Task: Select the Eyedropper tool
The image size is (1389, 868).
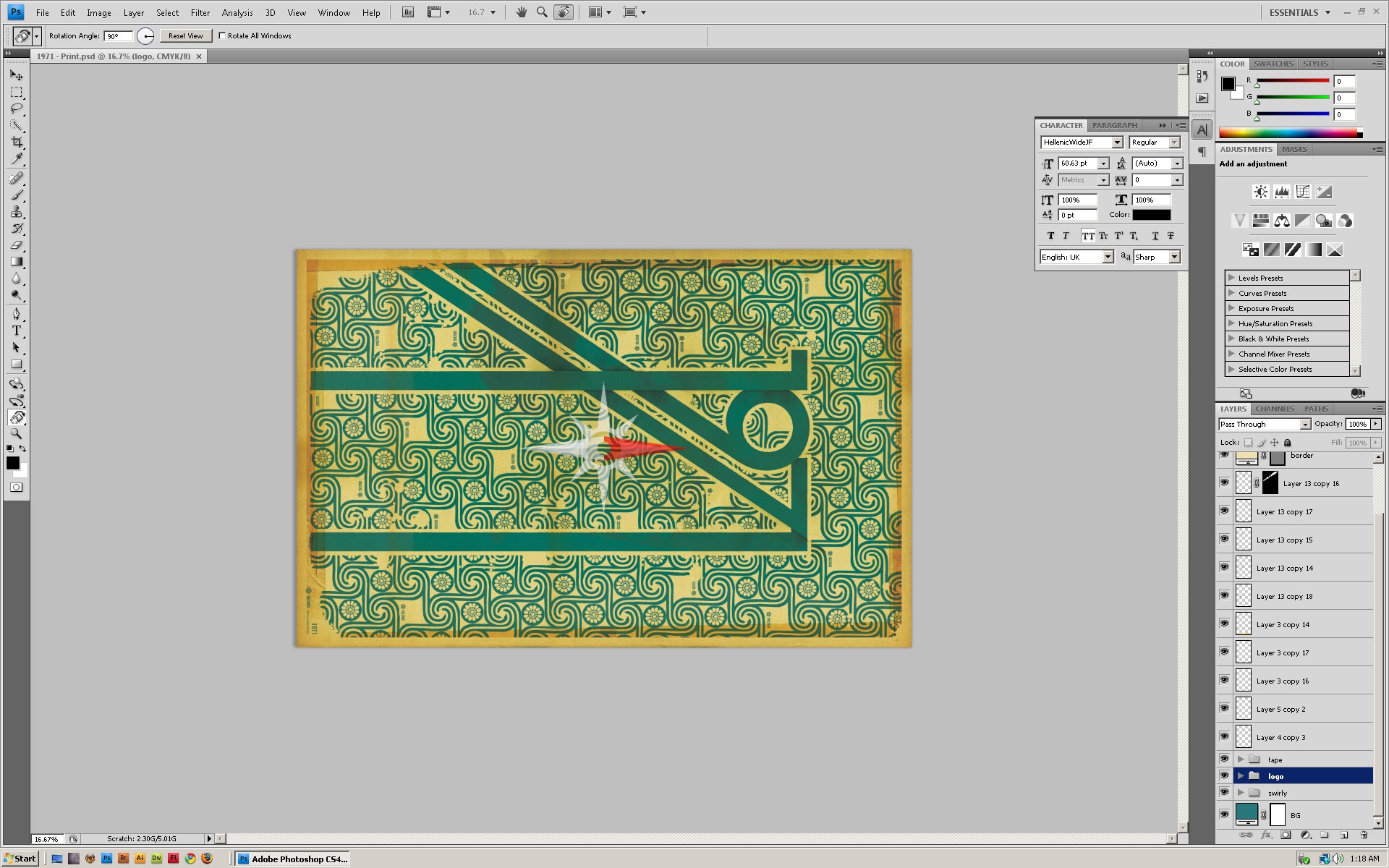Action: point(17,159)
